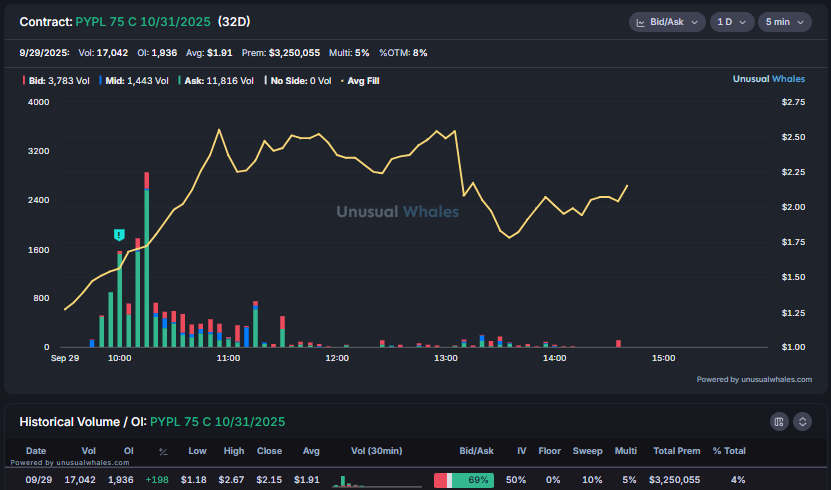
Task: Click the chart icon inside Bid/Ask button
Action: [x=640, y=22]
